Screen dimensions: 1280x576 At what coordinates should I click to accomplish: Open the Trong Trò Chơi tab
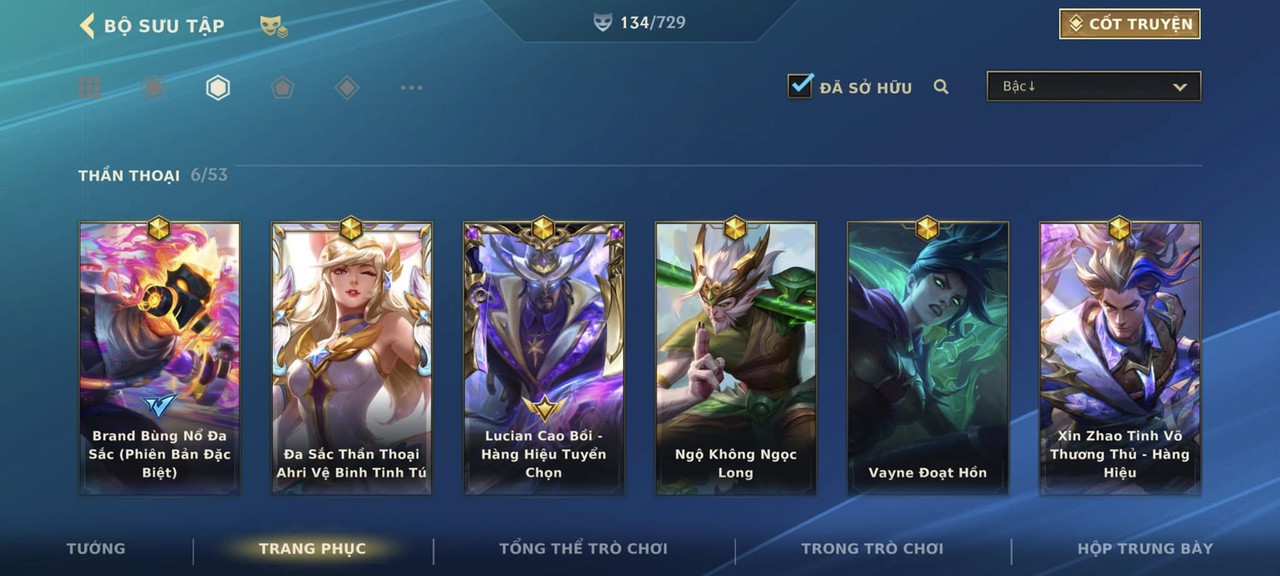click(x=872, y=548)
